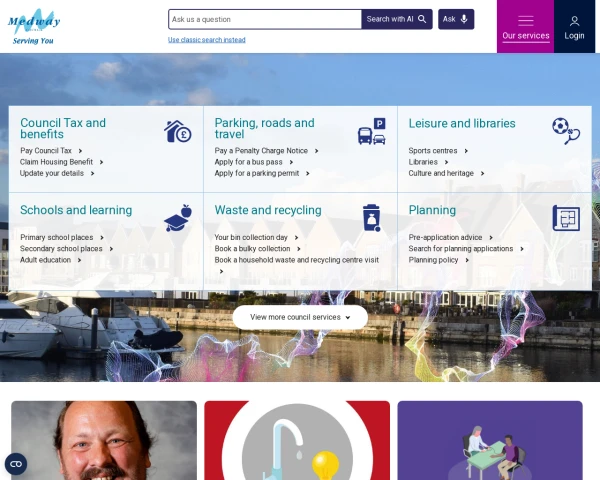The width and height of the screenshot is (600, 480).
Task: Go to Culture and heritage
Action: click(441, 173)
